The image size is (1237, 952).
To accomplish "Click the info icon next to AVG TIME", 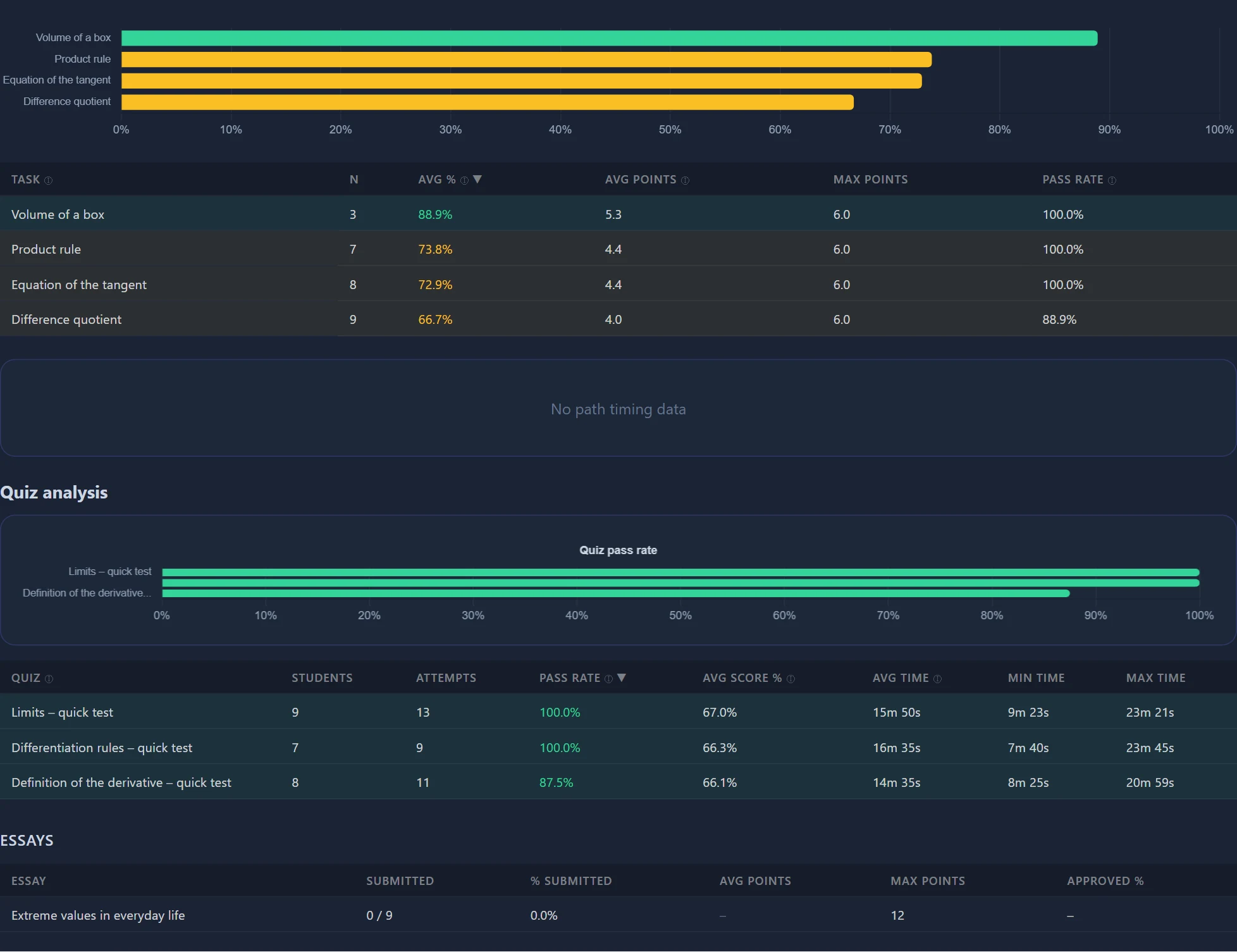I will (937, 679).
